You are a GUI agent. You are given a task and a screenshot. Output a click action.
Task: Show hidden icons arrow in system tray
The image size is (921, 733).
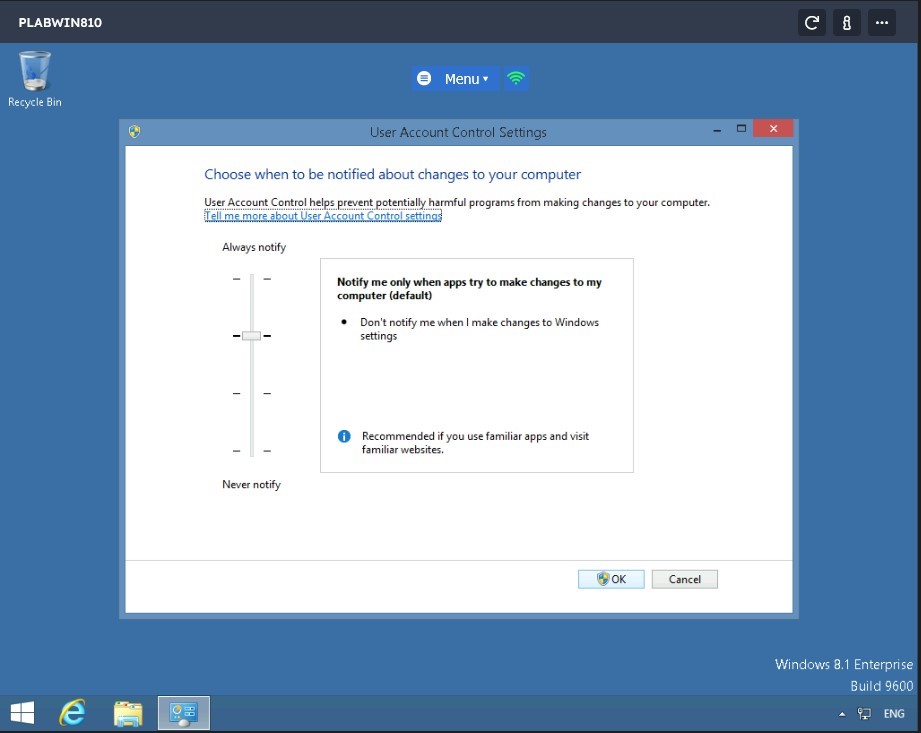[x=842, y=714]
